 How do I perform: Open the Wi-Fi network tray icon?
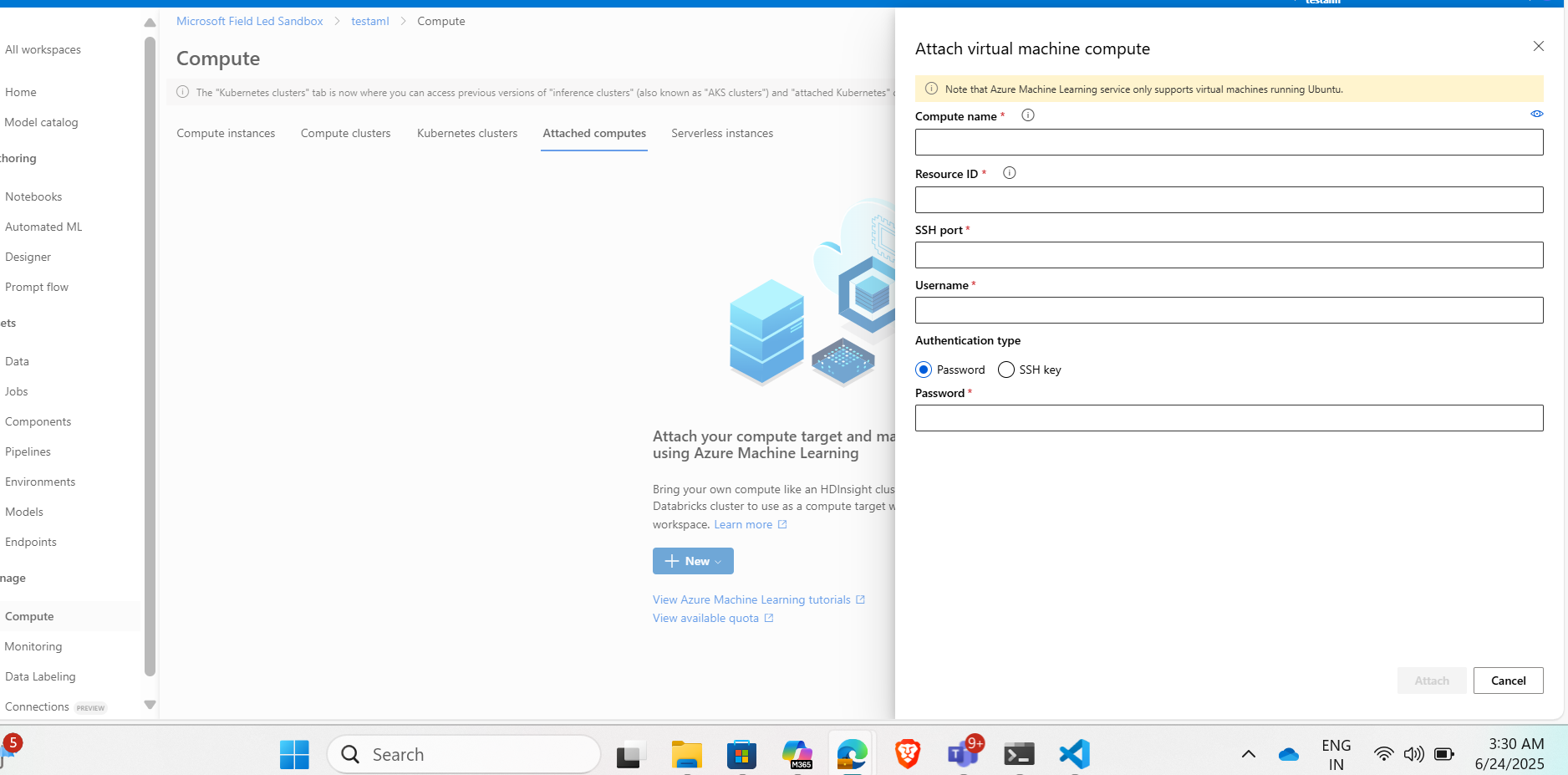click(1384, 754)
